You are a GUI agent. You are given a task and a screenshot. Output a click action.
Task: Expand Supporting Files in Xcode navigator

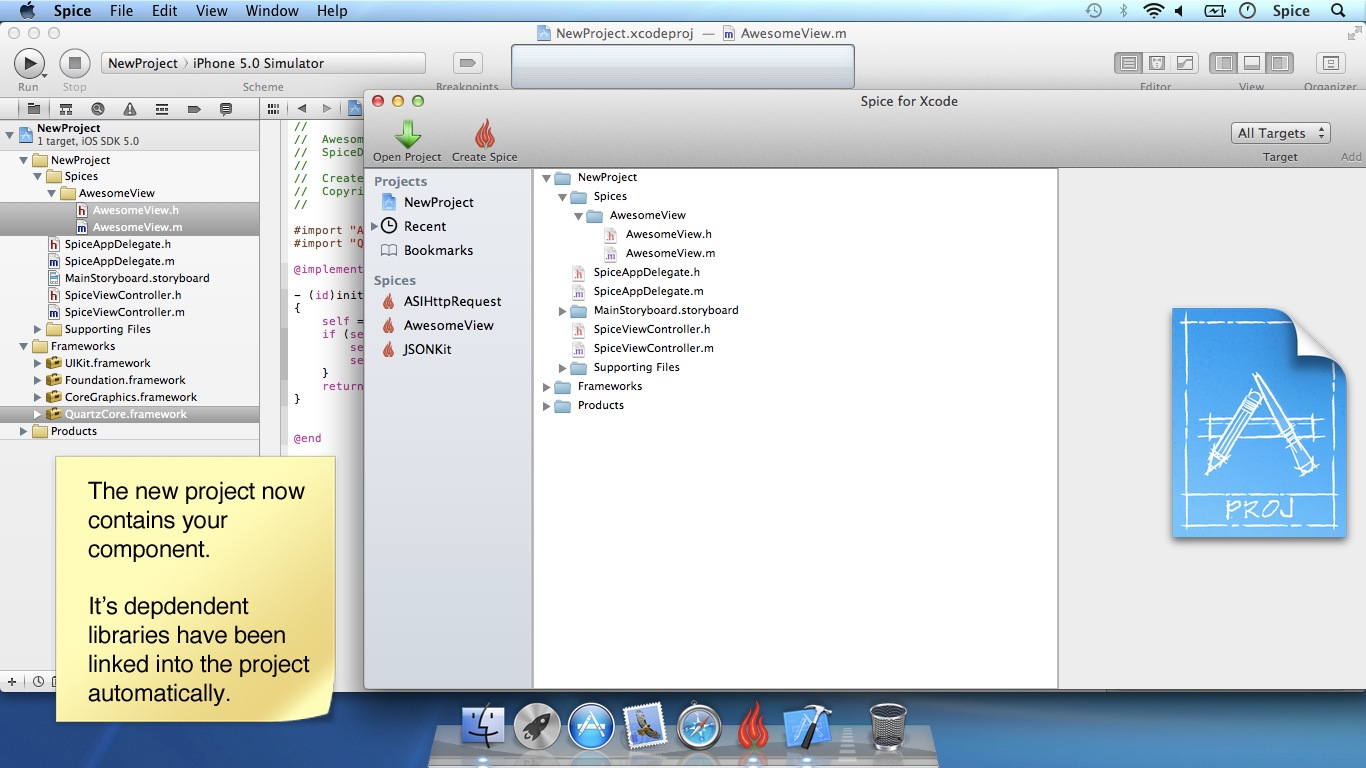(38, 329)
